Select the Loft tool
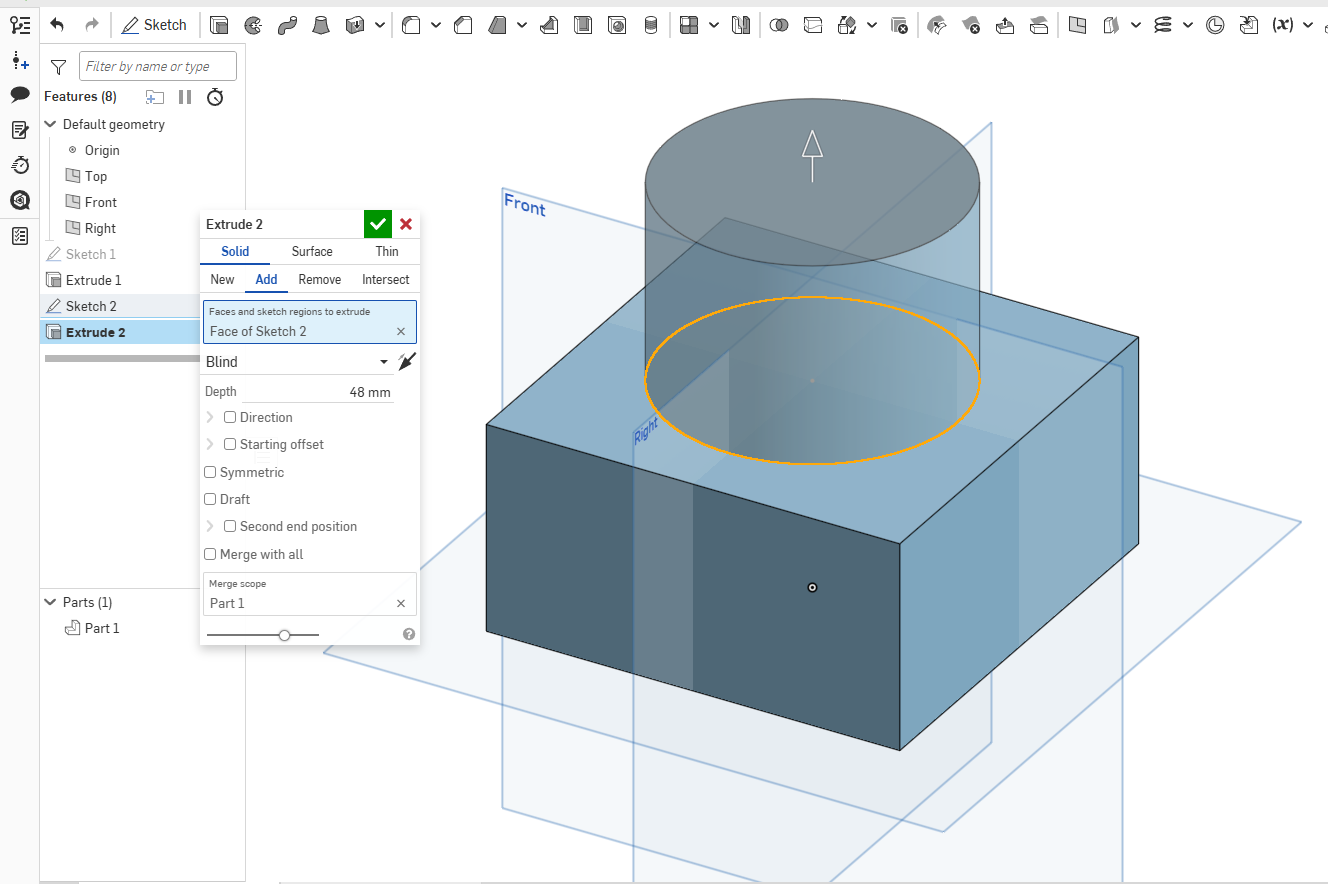The image size is (1328, 884). (321, 25)
